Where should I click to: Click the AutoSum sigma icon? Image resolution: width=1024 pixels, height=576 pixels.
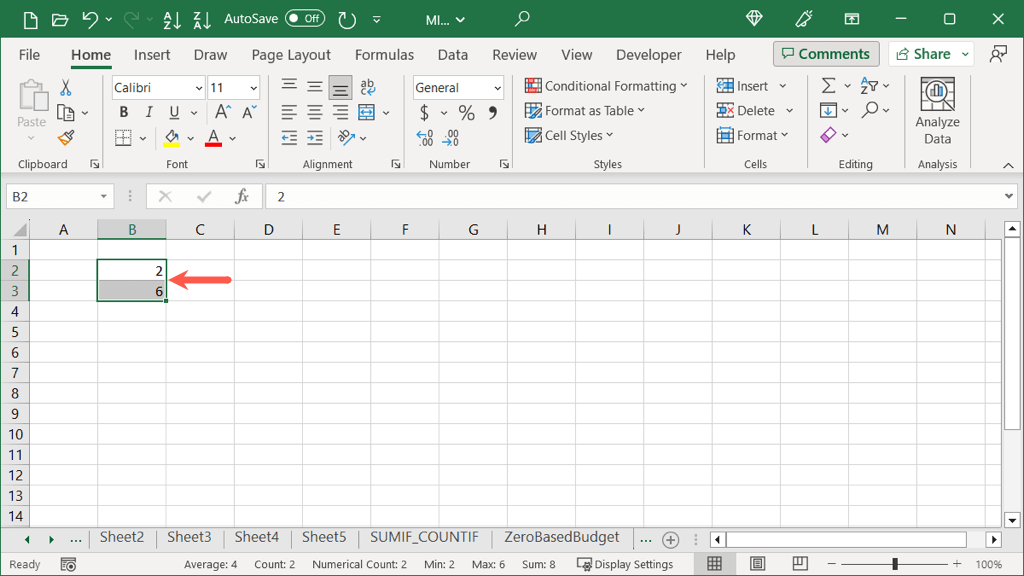[828, 86]
